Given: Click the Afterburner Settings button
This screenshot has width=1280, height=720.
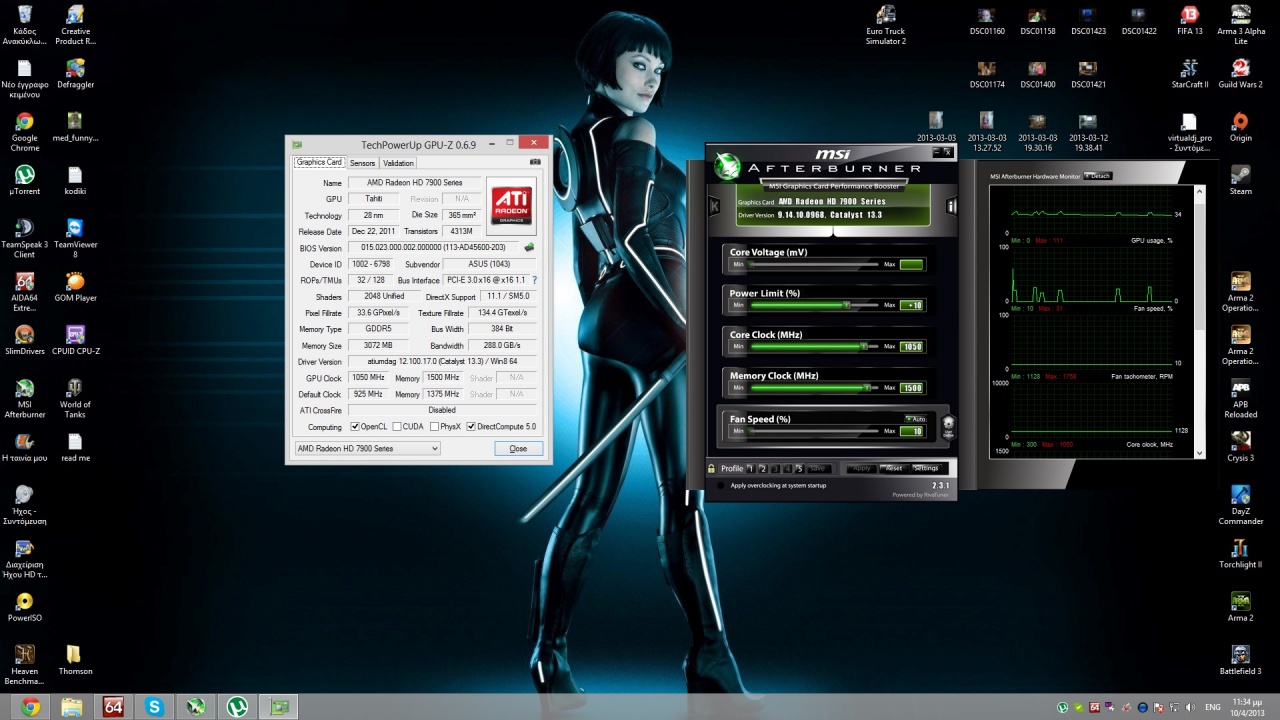Looking at the screenshot, I should (925, 468).
